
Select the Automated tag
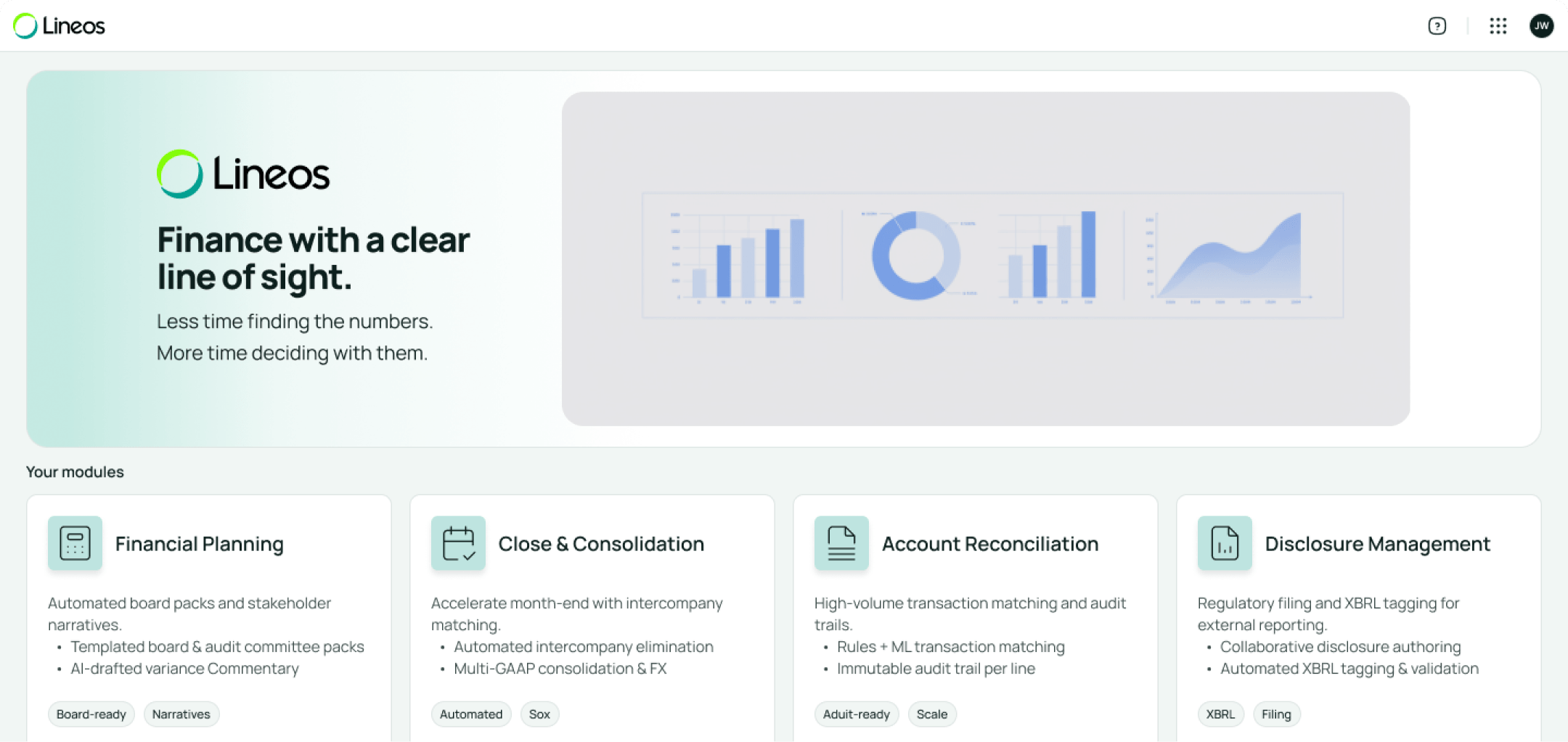(x=471, y=714)
